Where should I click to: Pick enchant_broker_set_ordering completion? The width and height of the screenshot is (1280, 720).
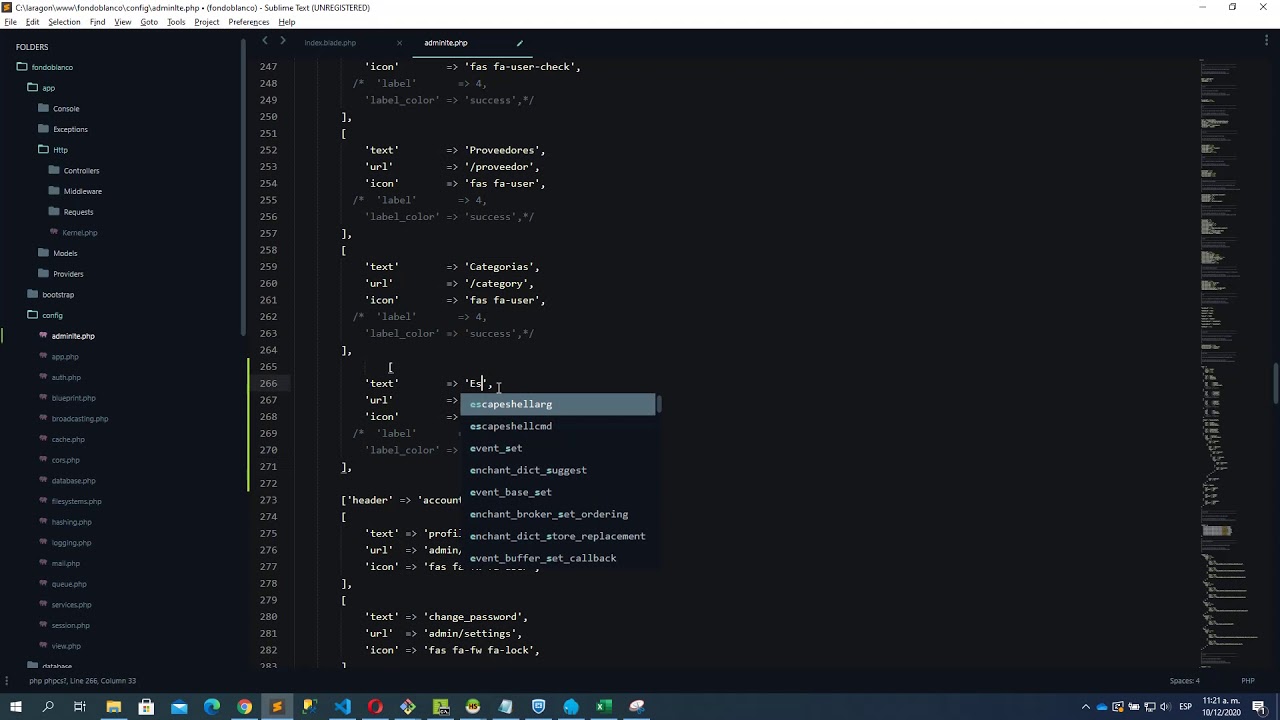[558, 514]
